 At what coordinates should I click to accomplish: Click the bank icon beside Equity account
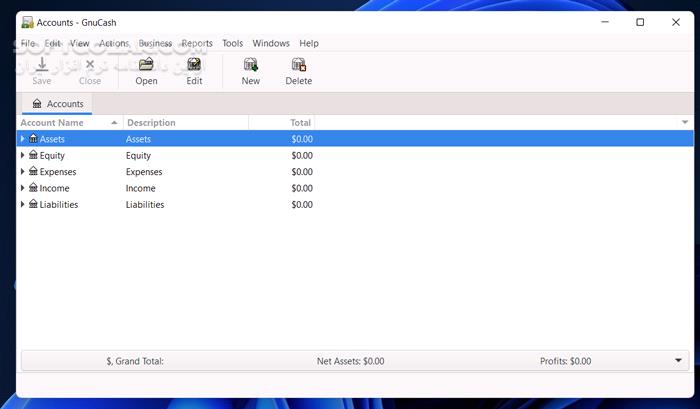pyautogui.click(x=33, y=156)
